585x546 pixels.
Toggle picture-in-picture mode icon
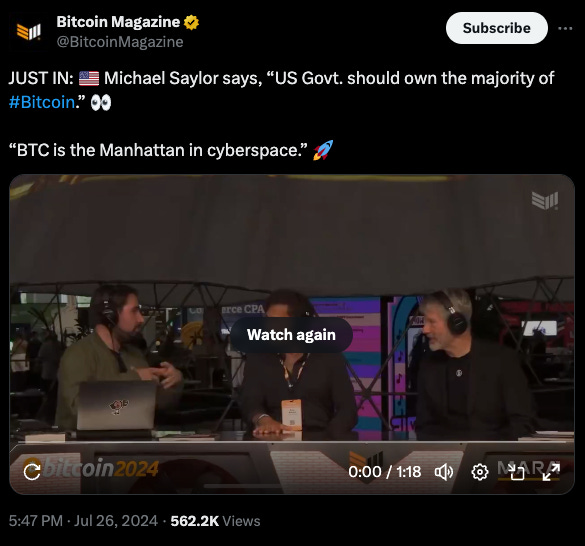click(x=517, y=472)
